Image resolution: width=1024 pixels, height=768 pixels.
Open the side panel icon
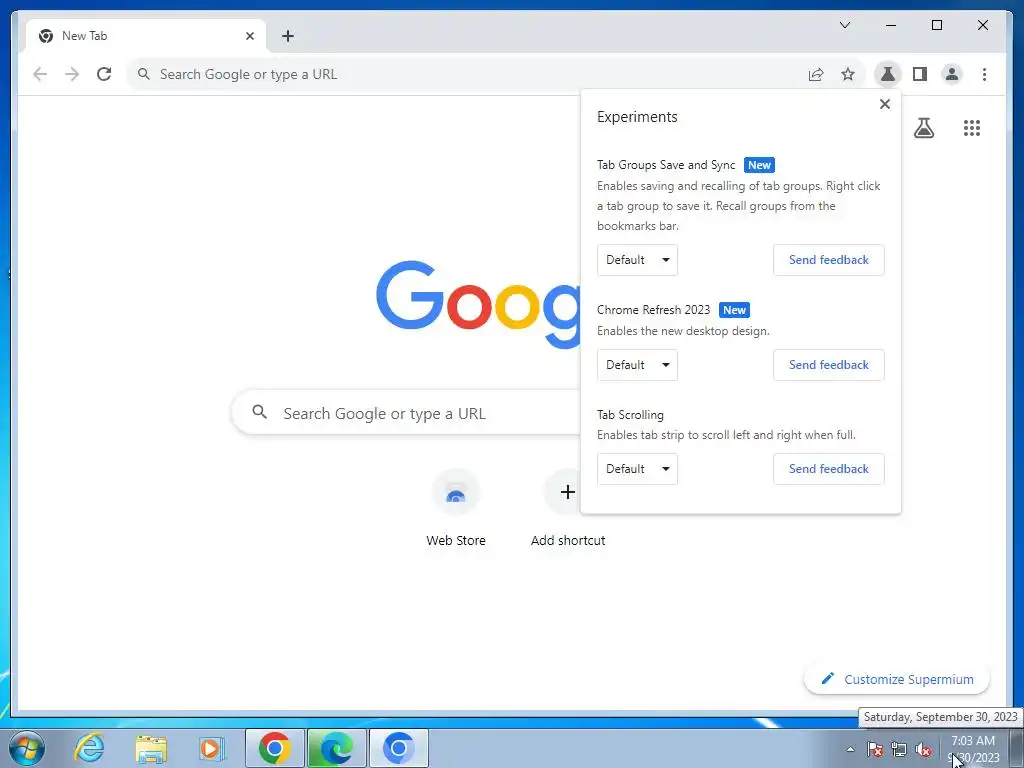920,74
